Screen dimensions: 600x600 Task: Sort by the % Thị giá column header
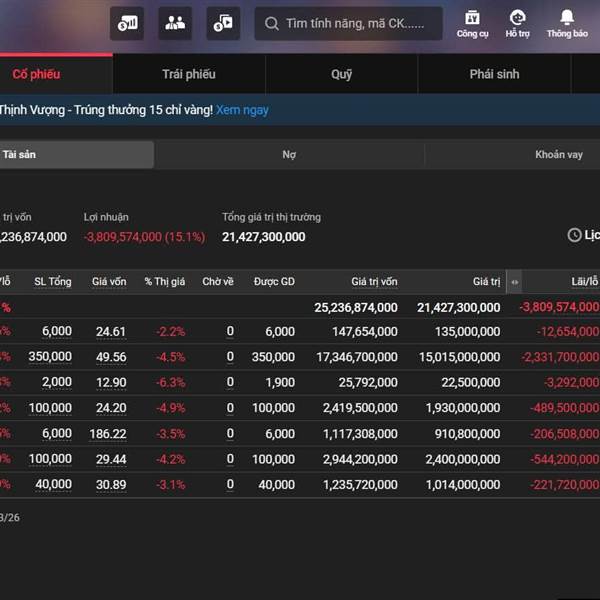click(x=164, y=282)
